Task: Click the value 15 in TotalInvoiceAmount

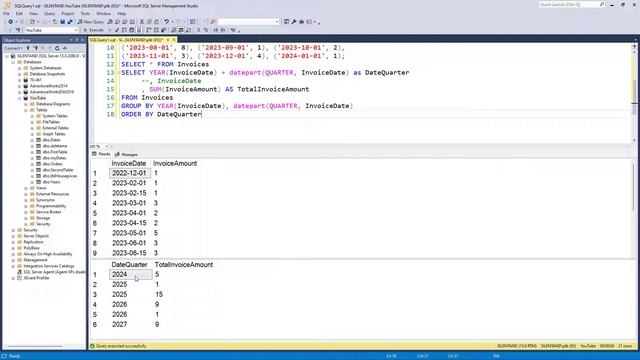Action: point(159,294)
